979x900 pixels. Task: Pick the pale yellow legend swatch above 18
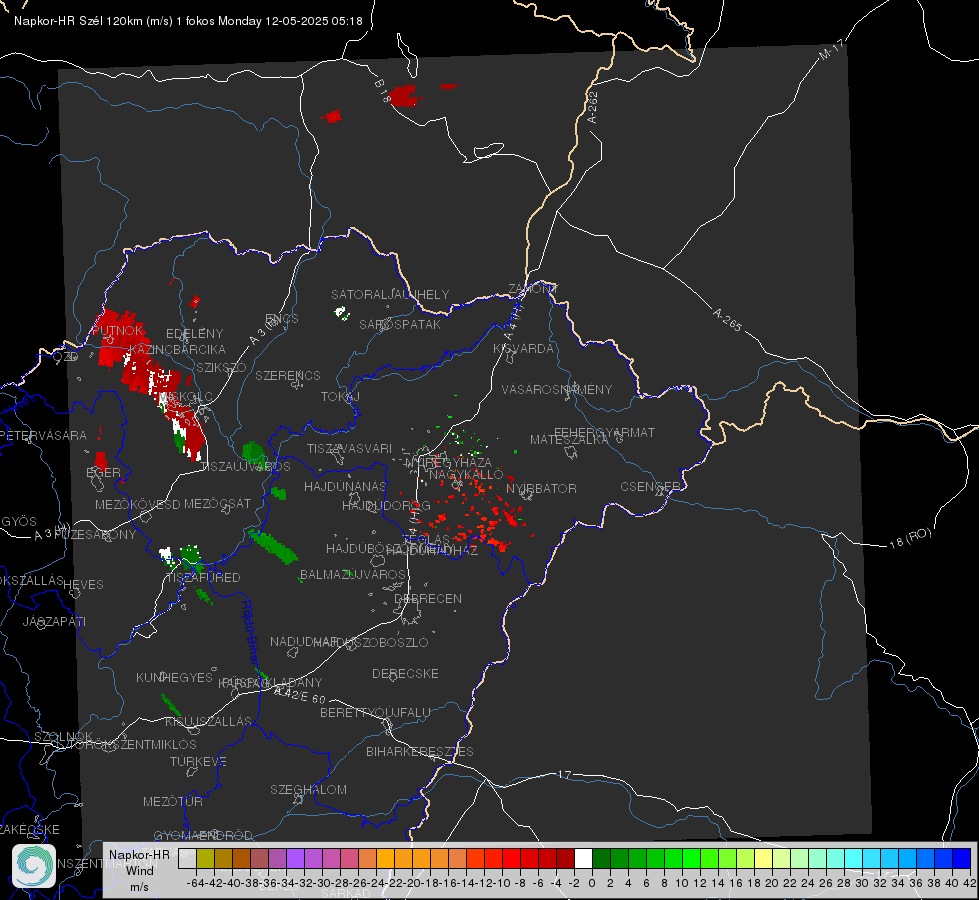[x=763, y=858]
